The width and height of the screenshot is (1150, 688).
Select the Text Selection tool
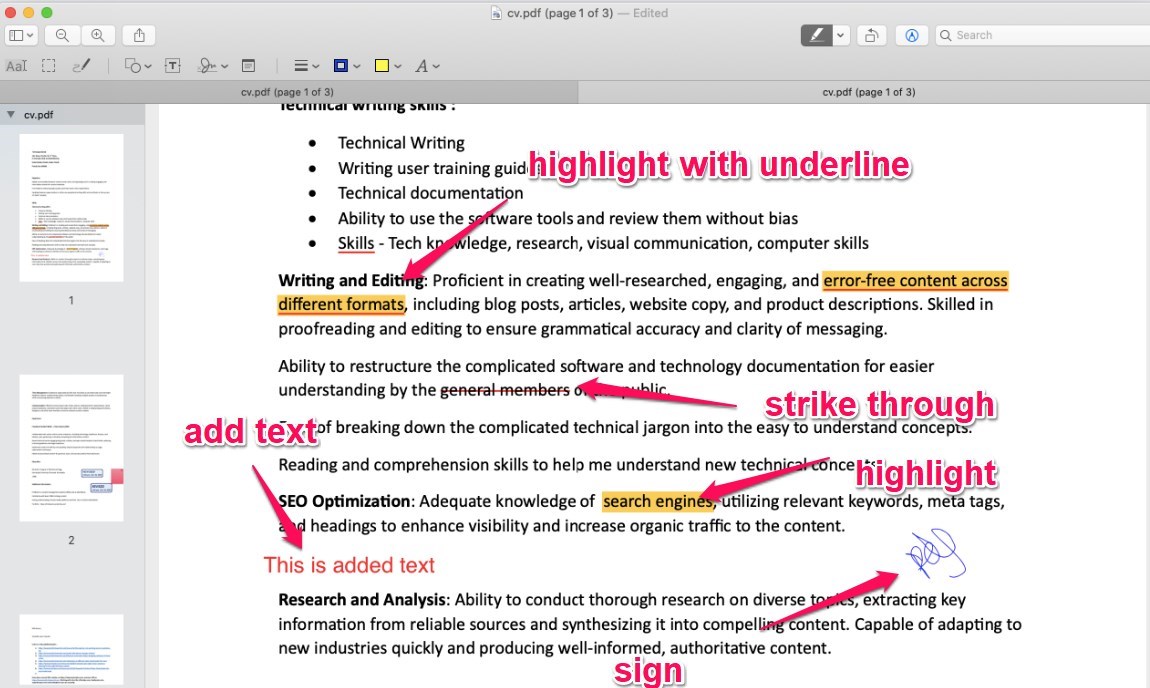[17, 65]
